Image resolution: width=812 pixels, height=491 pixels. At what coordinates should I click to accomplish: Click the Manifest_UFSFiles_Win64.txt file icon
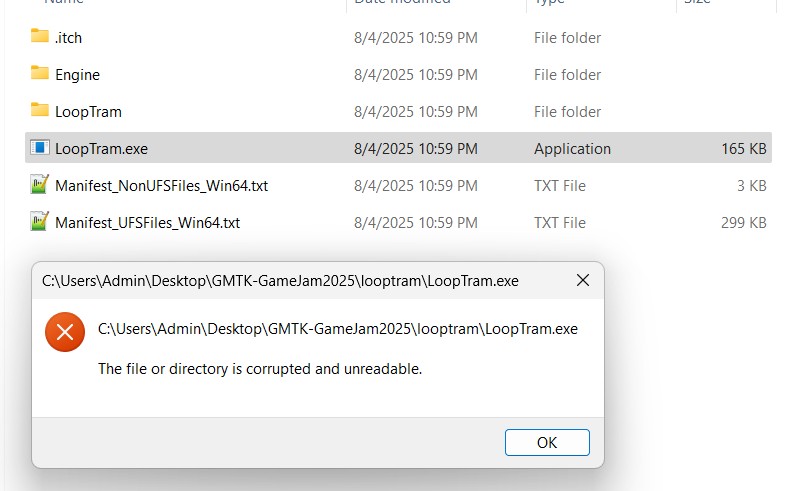tap(40, 222)
